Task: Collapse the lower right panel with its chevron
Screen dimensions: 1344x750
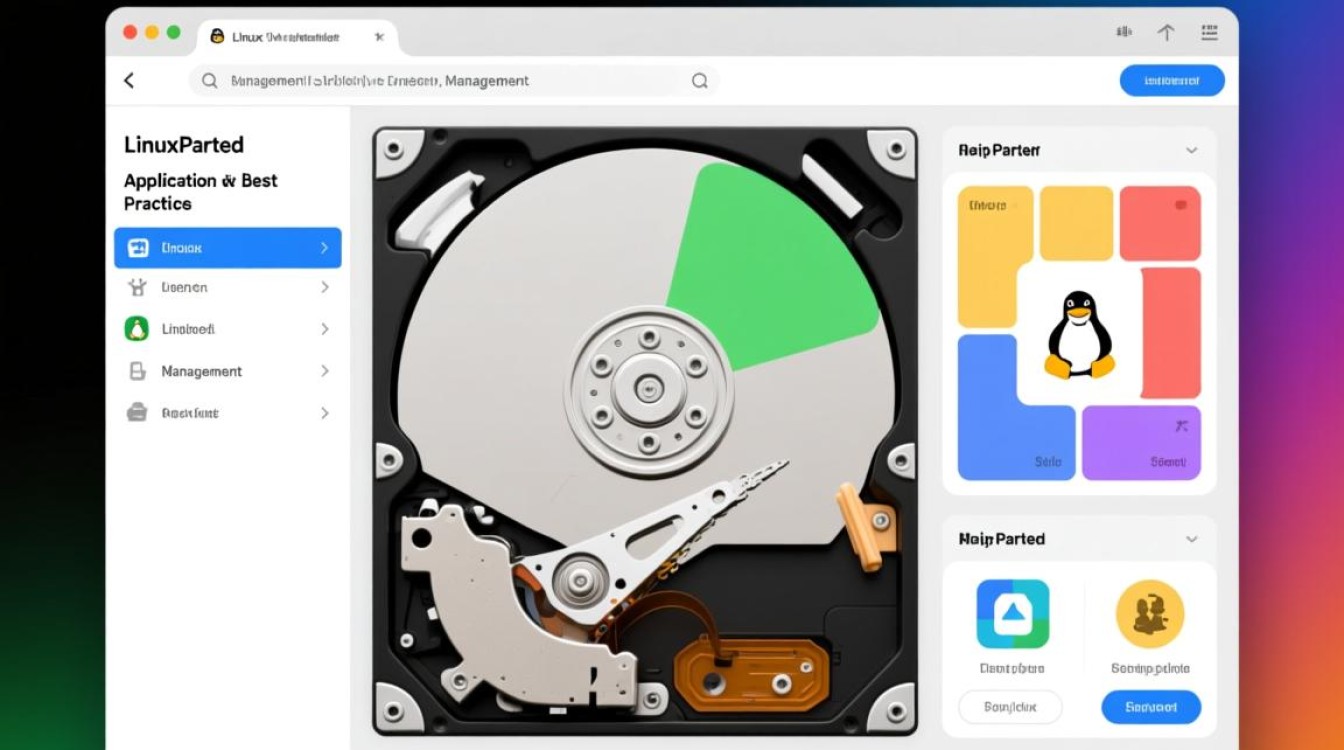Action: point(1191,539)
